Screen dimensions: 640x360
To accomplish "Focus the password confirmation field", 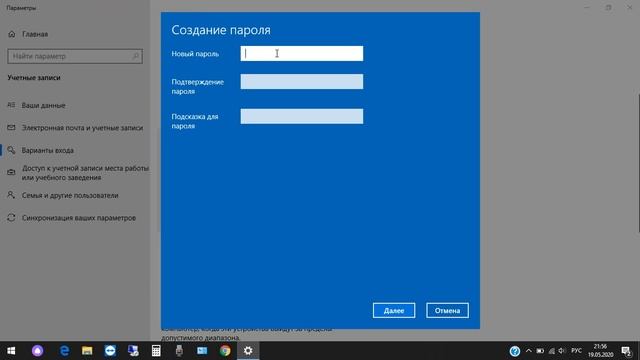I will click(x=302, y=82).
